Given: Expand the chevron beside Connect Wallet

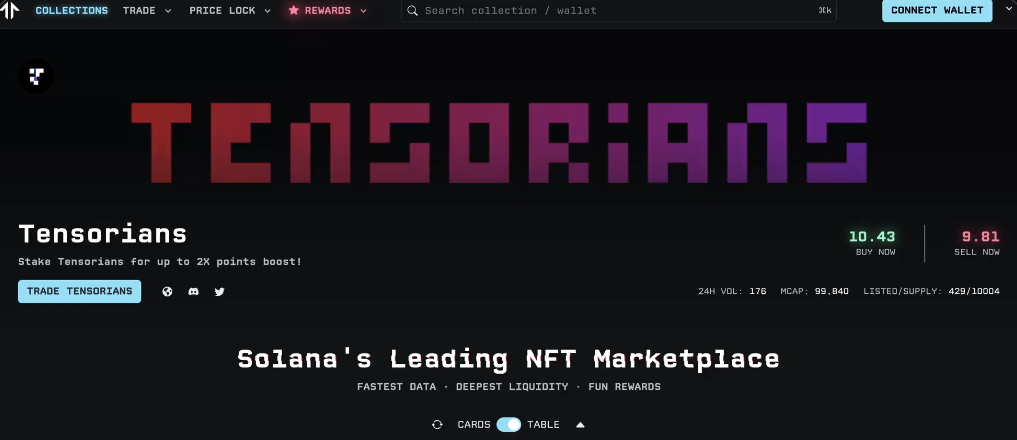Looking at the screenshot, I should pyautogui.click(x=1007, y=8).
